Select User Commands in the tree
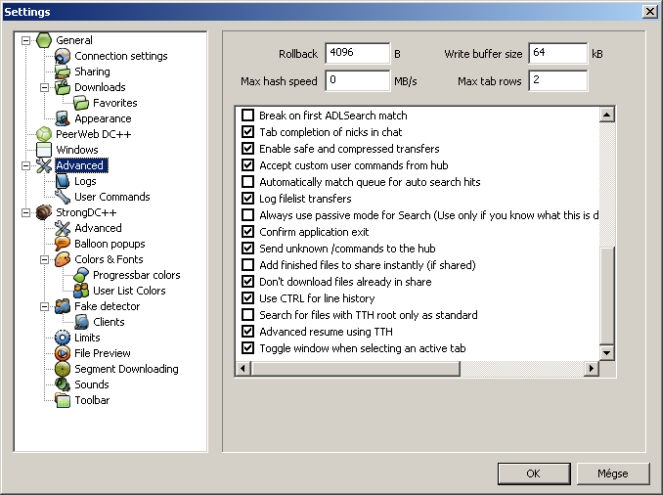Viewport: 663px width, 495px height. pyautogui.click(x=112, y=197)
